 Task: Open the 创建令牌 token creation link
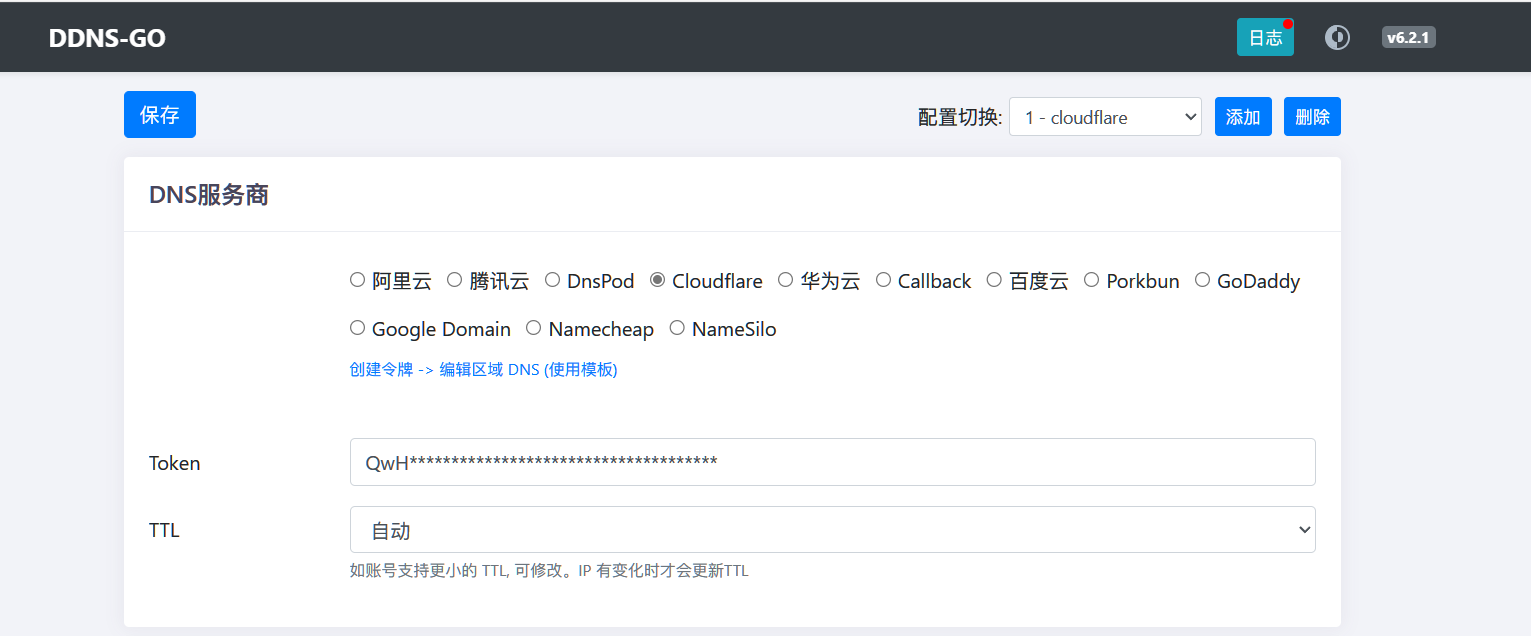(382, 369)
